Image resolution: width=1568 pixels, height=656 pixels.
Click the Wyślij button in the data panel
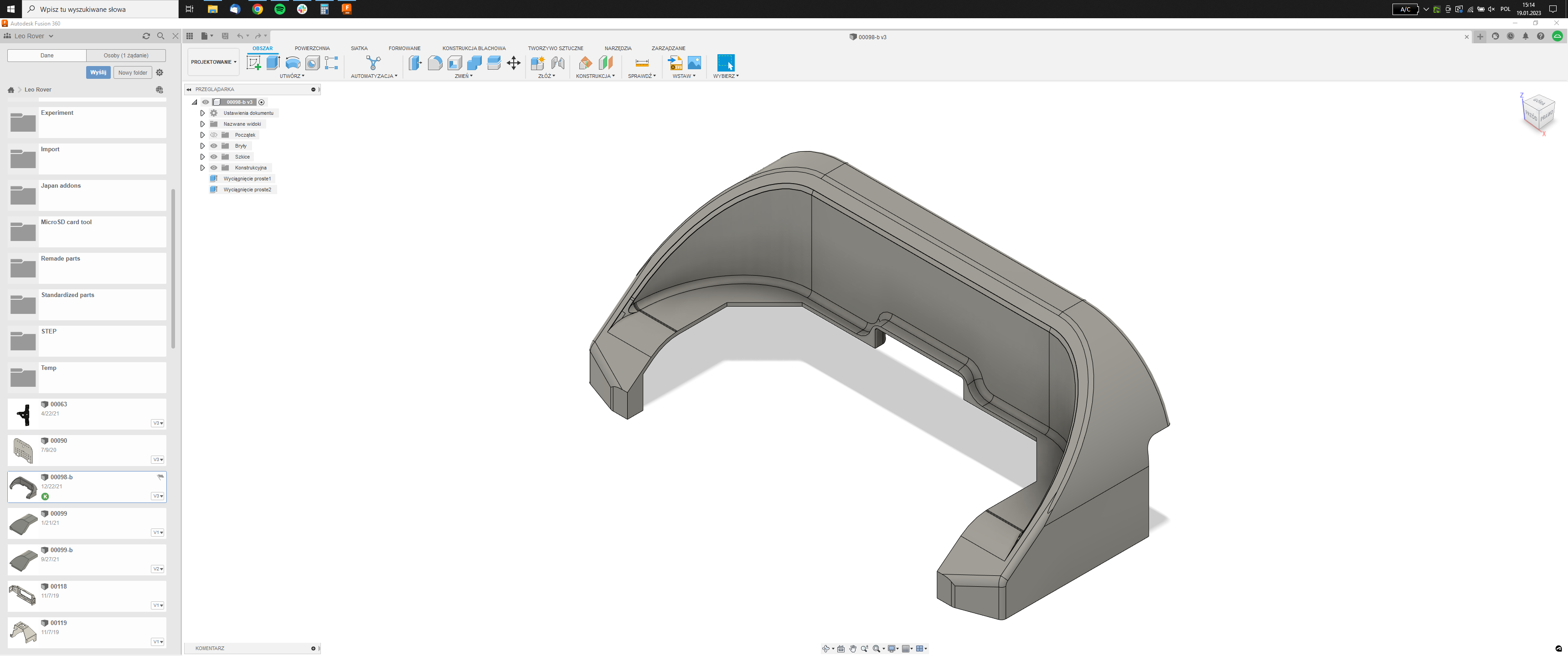pyautogui.click(x=98, y=72)
